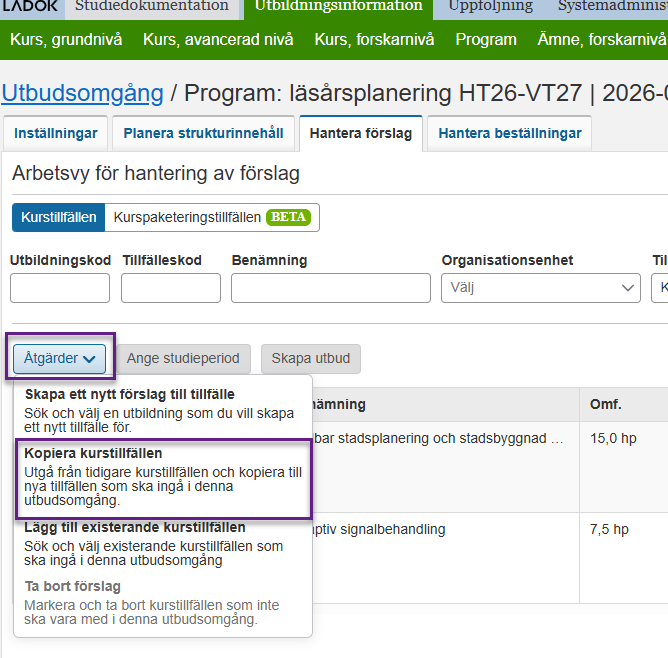
Task: Open Planera strukturinnehåll tab
Action: (203, 133)
